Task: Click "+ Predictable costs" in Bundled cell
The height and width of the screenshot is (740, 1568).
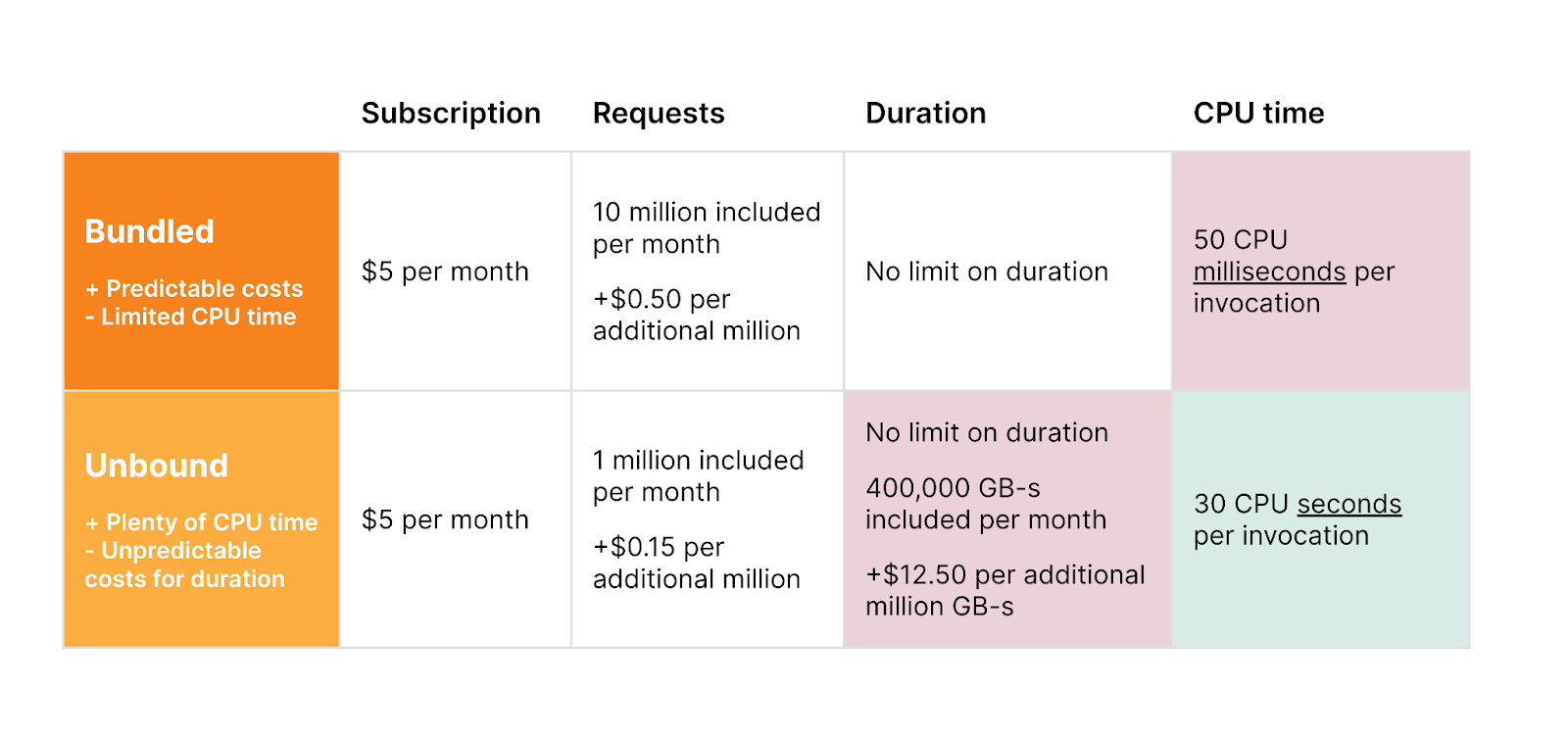Action: 194,289
